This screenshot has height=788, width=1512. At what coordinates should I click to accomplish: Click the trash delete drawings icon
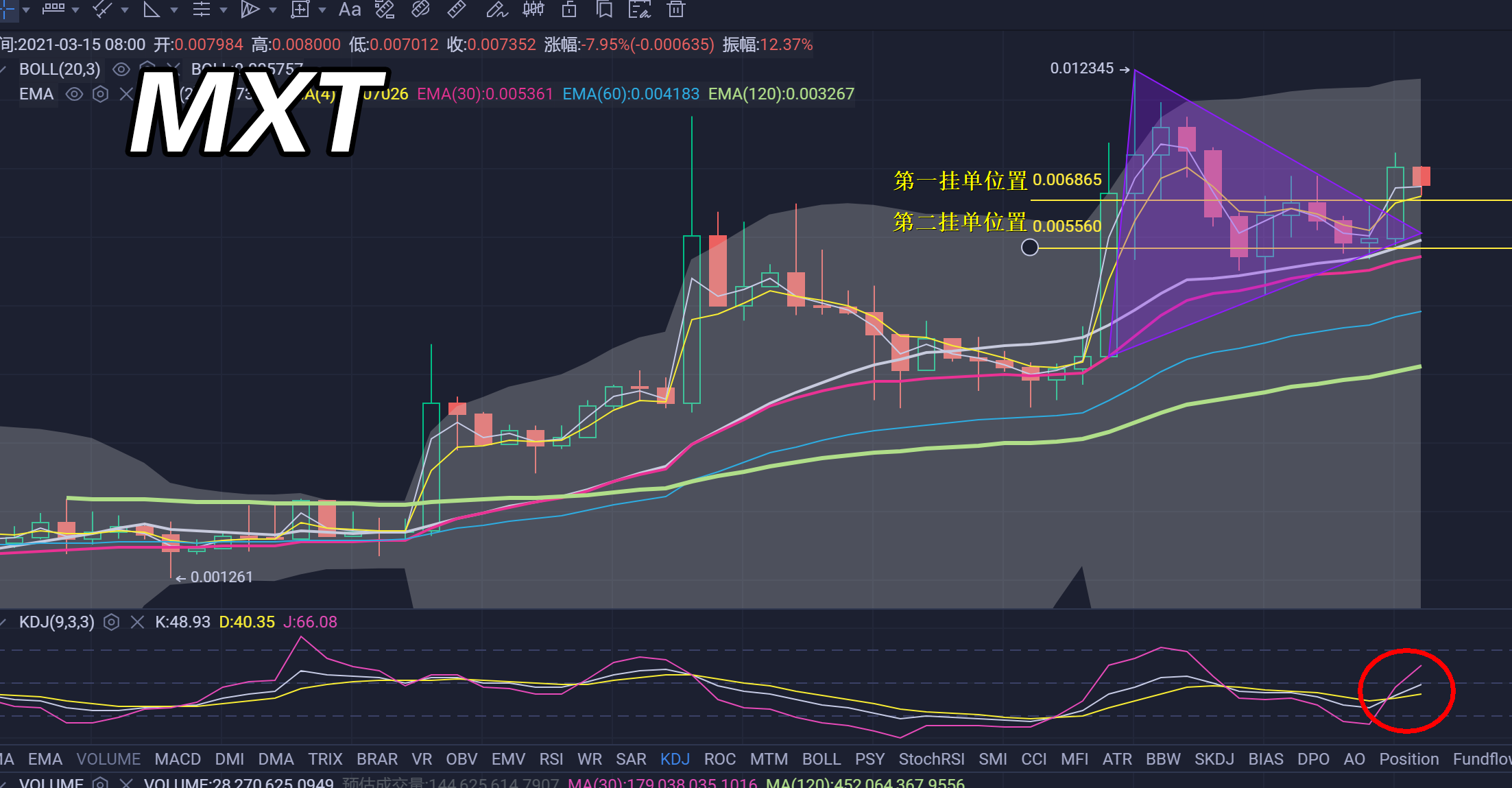(x=676, y=10)
